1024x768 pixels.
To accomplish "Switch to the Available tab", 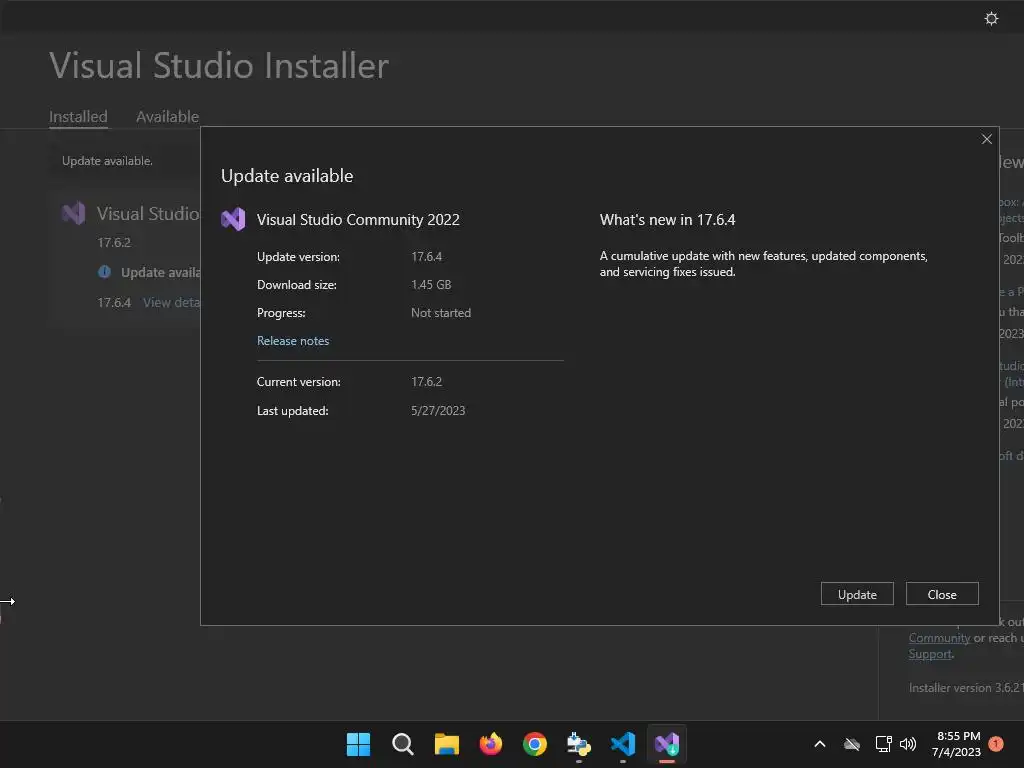I will point(167,116).
